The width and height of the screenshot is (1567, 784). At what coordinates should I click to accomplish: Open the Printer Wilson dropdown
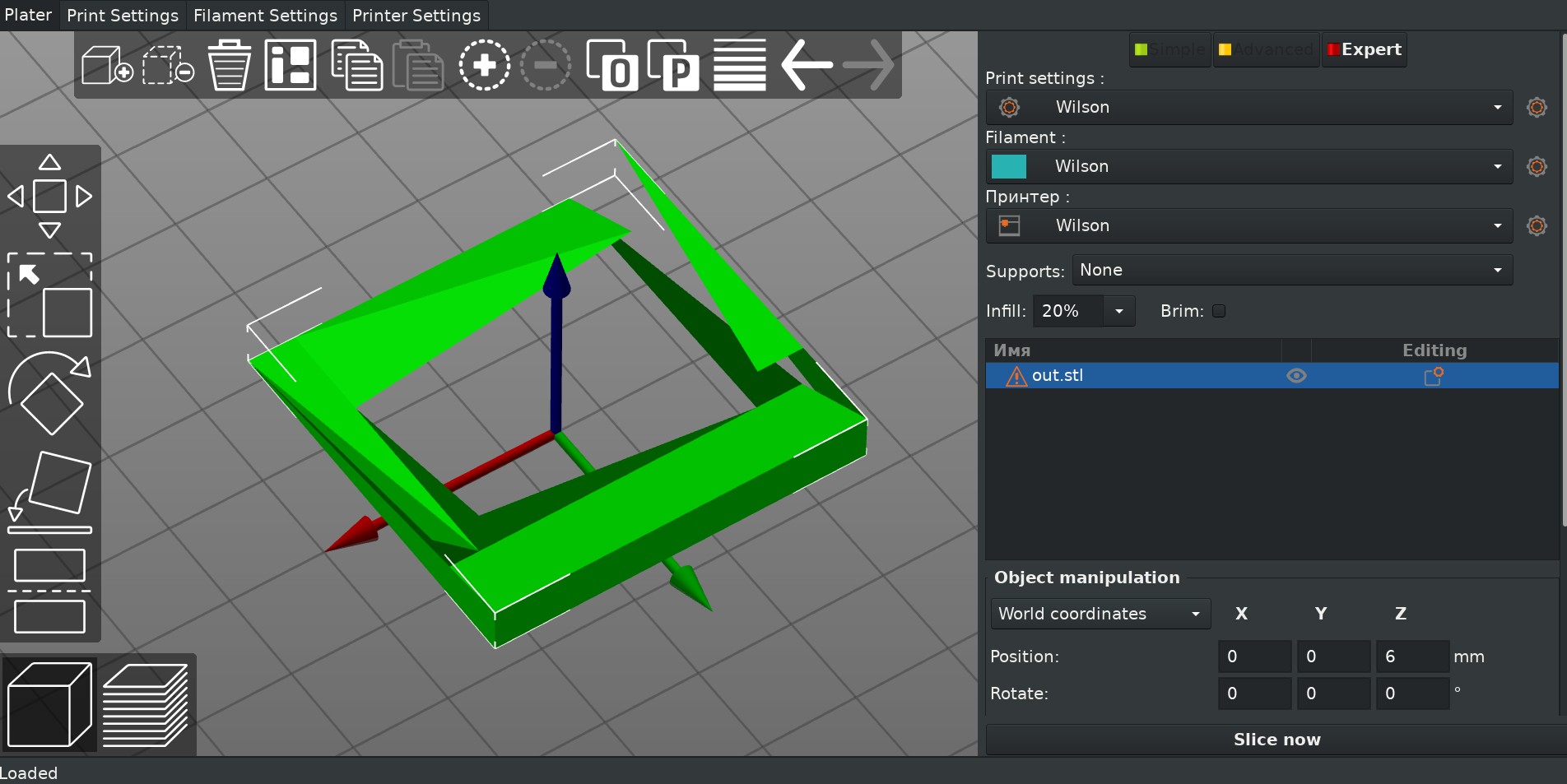(x=1249, y=225)
